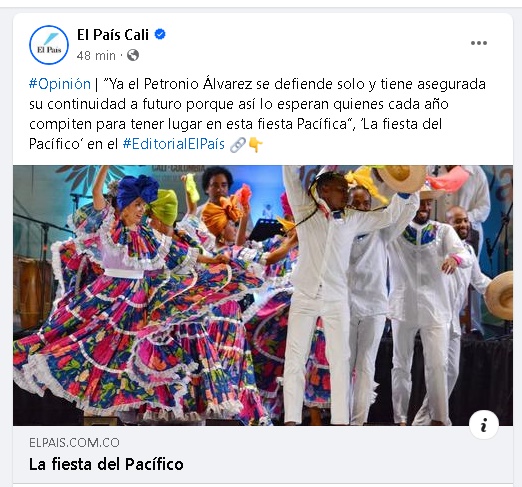The width and height of the screenshot is (522, 487).
Task: Open the "La fiesta del Pacífico" headline
Action: 106,464
